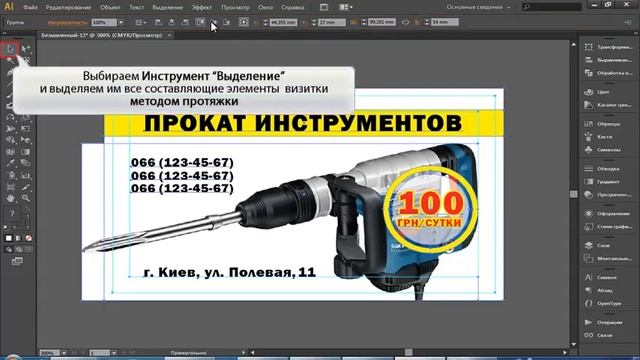The height and width of the screenshot is (360, 640).
Task: Click the opacity 100% input field
Action: [x=104, y=22]
